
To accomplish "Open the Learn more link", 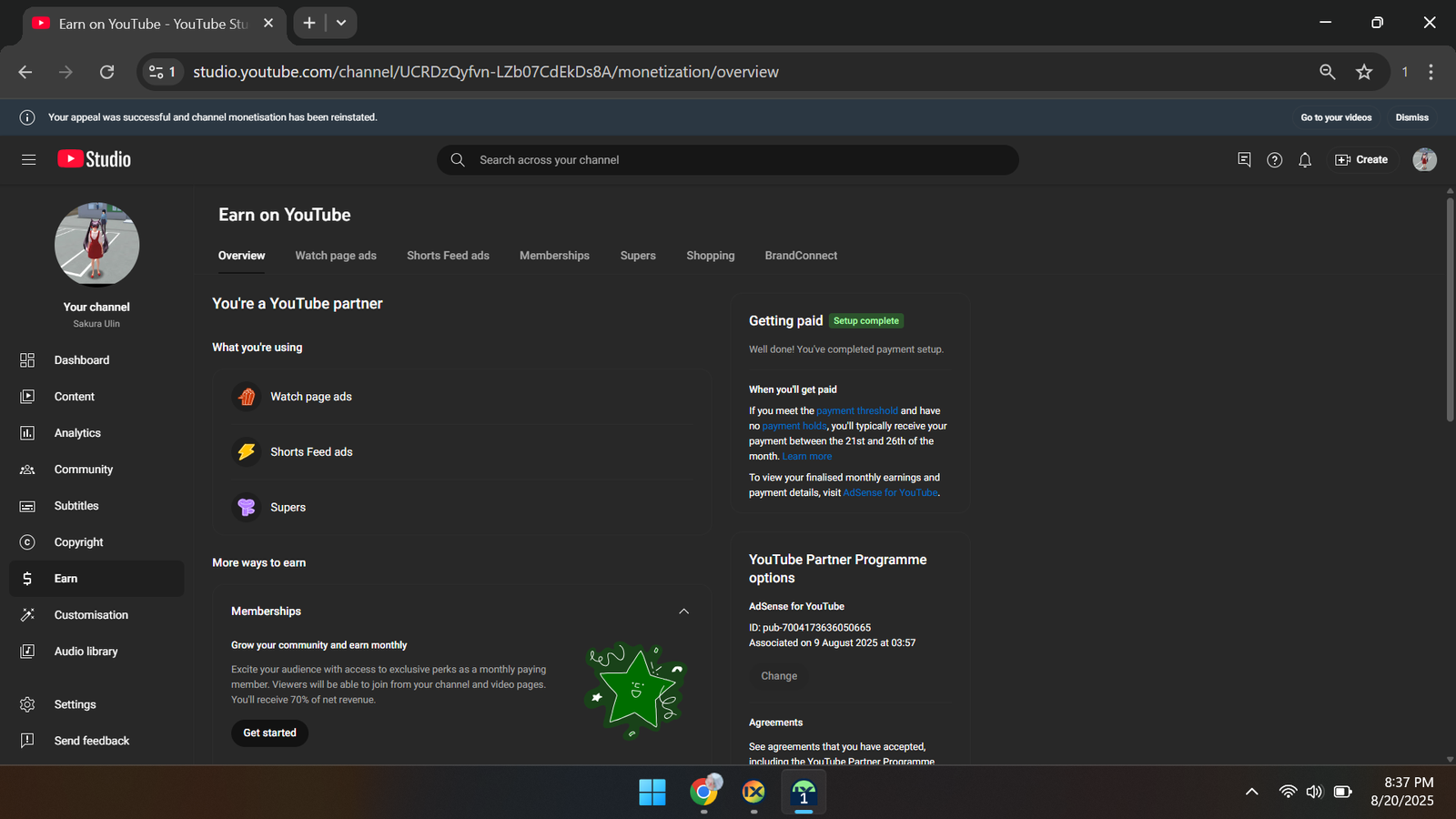I will (x=807, y=457).
